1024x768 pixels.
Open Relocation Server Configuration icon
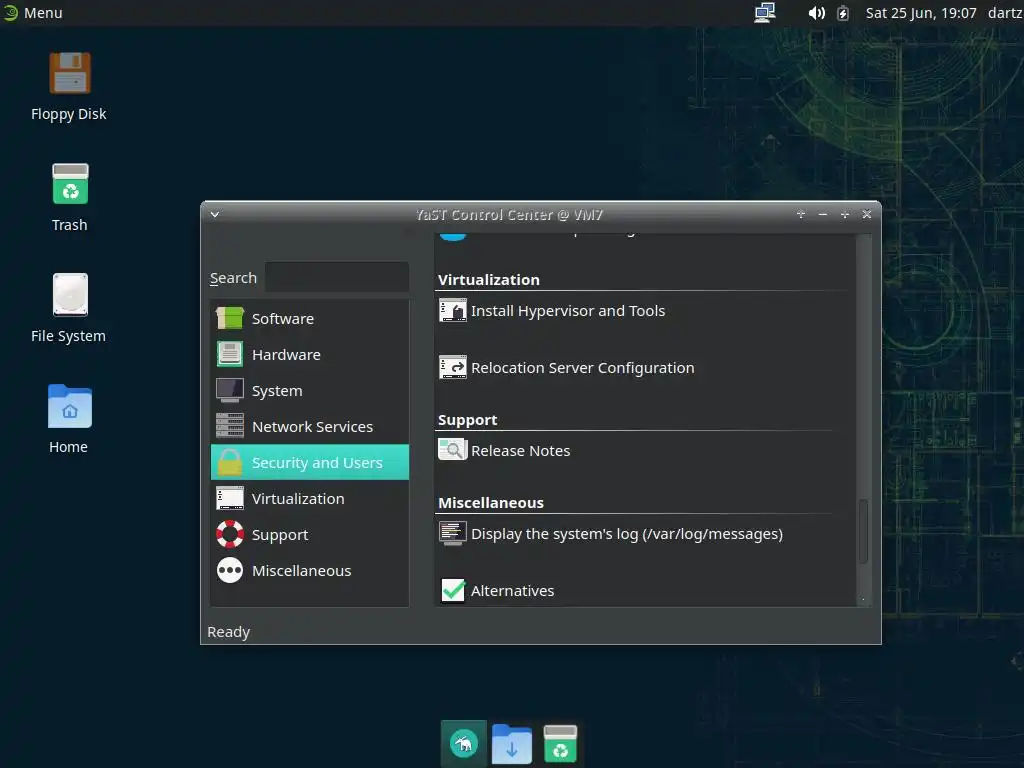point(453,368)
